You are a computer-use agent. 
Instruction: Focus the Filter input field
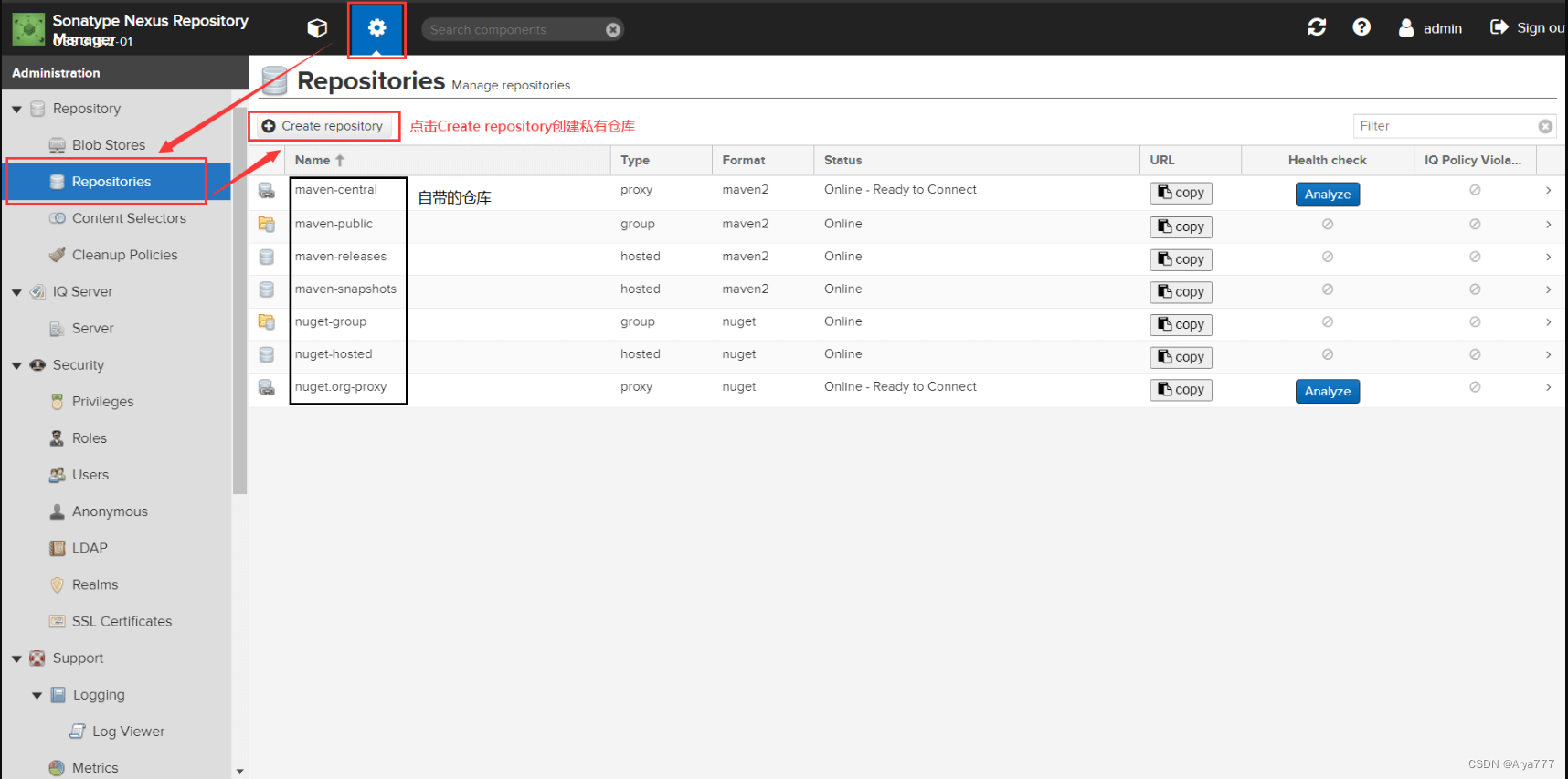pyautogui.click(x=1446, y=126)
